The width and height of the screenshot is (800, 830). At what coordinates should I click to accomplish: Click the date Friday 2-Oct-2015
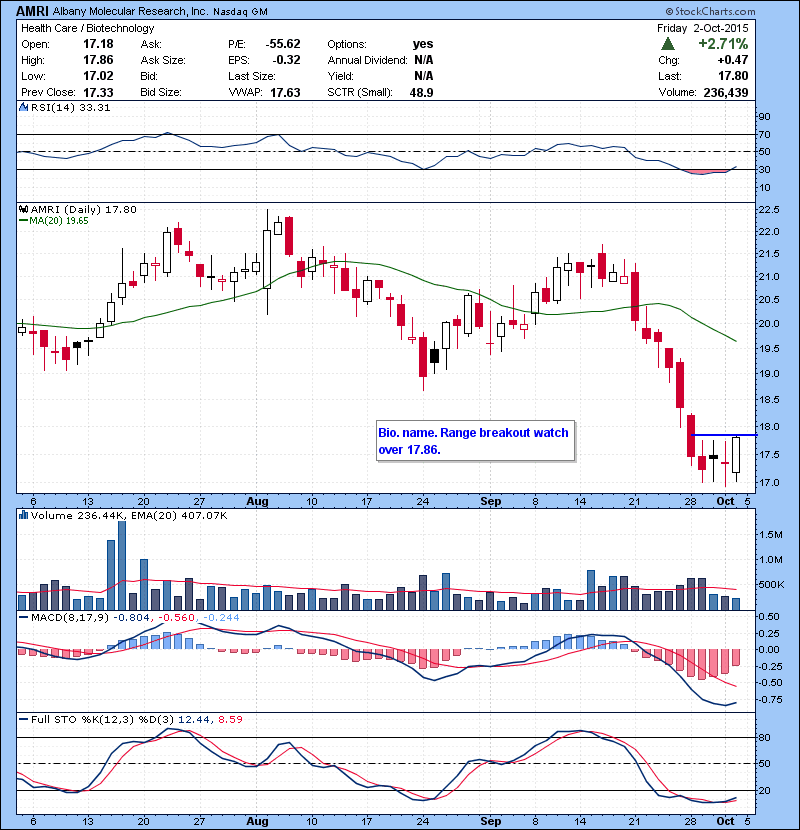pyautogui.click(x=703, y=28)
